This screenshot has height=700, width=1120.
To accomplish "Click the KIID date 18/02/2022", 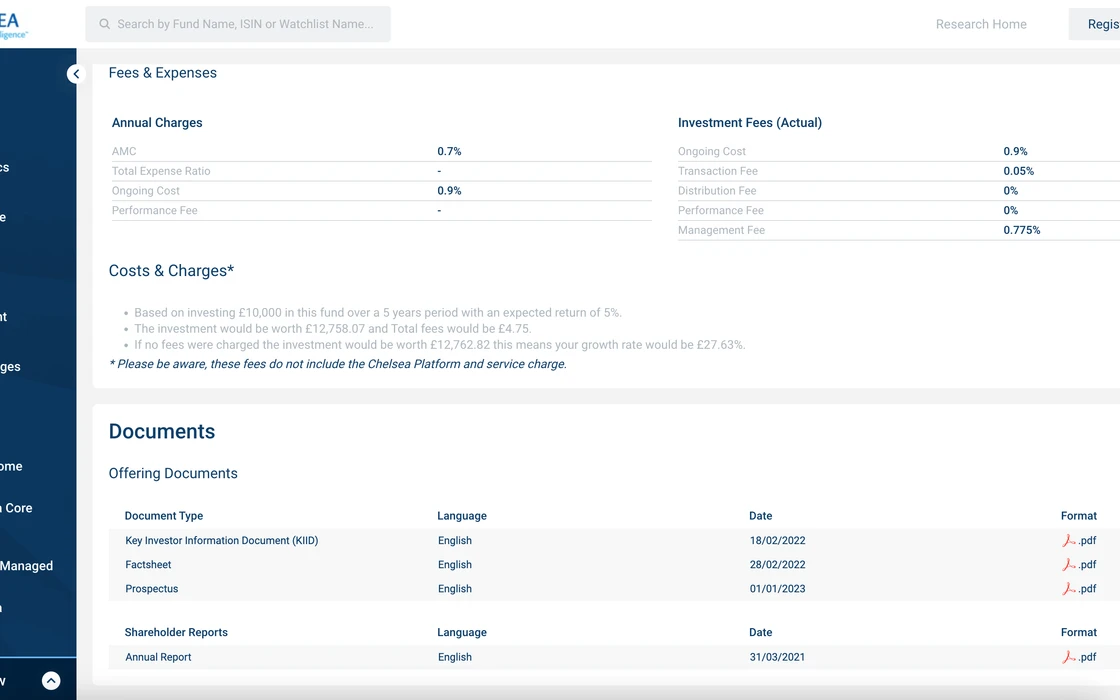I will coord(777,541).
